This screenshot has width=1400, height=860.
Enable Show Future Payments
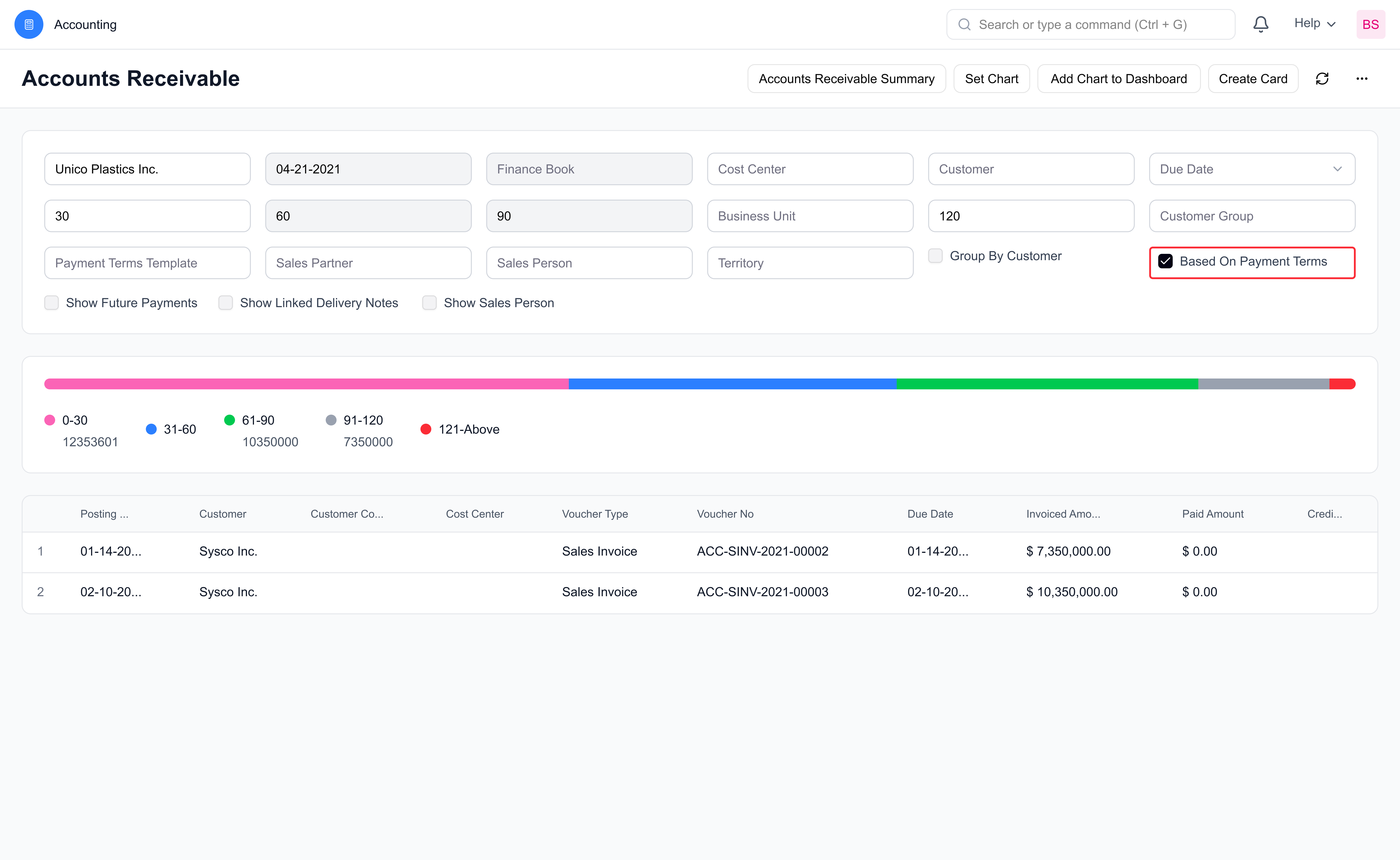coord(52,303)
